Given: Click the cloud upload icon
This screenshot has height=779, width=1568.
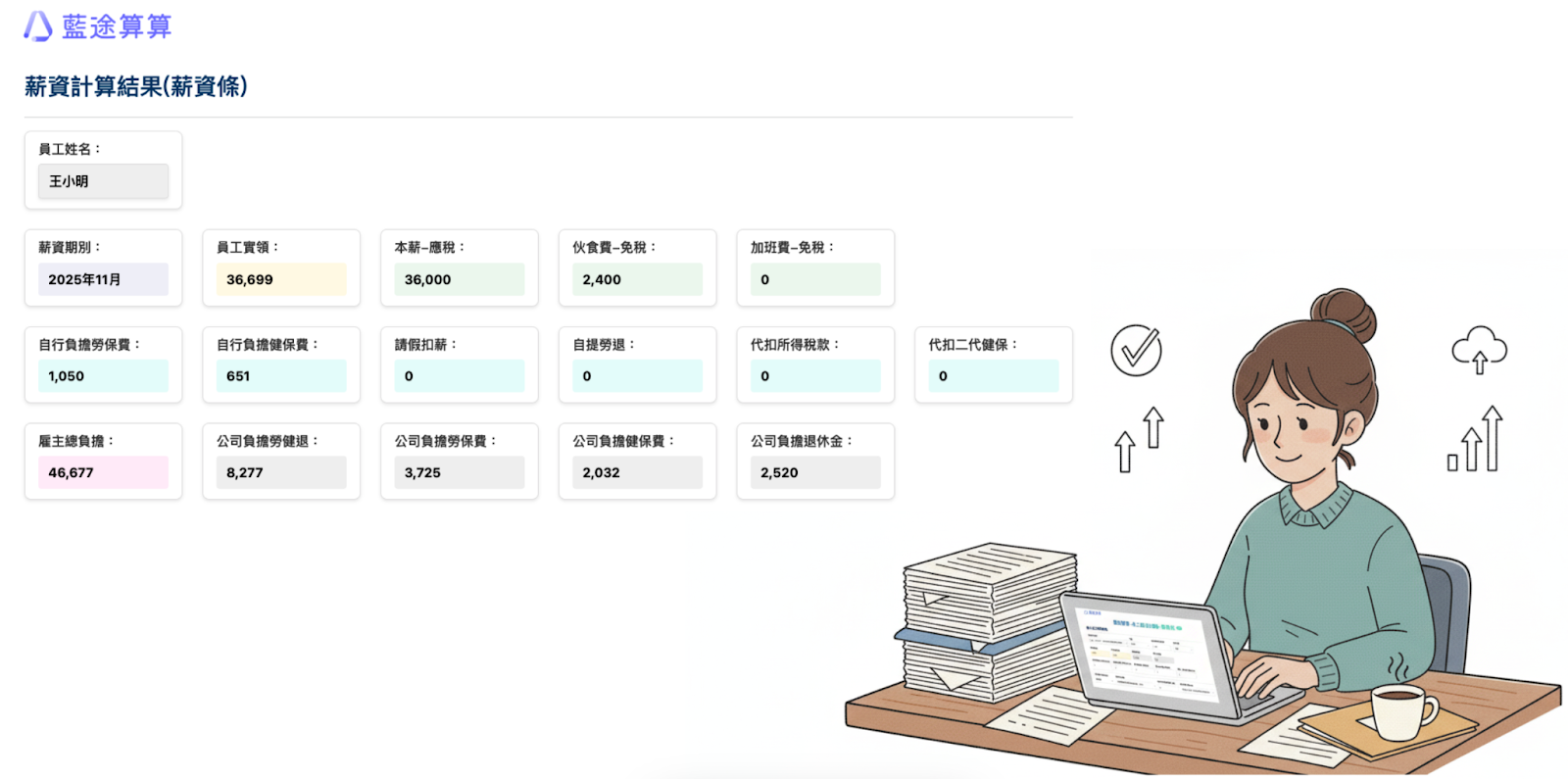Looking at the screenshot, I should tap(1479, 350).
